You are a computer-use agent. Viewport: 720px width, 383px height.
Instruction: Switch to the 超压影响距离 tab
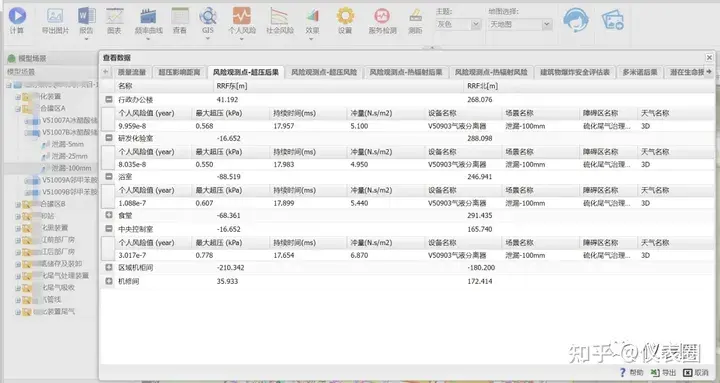click(179, 72)
